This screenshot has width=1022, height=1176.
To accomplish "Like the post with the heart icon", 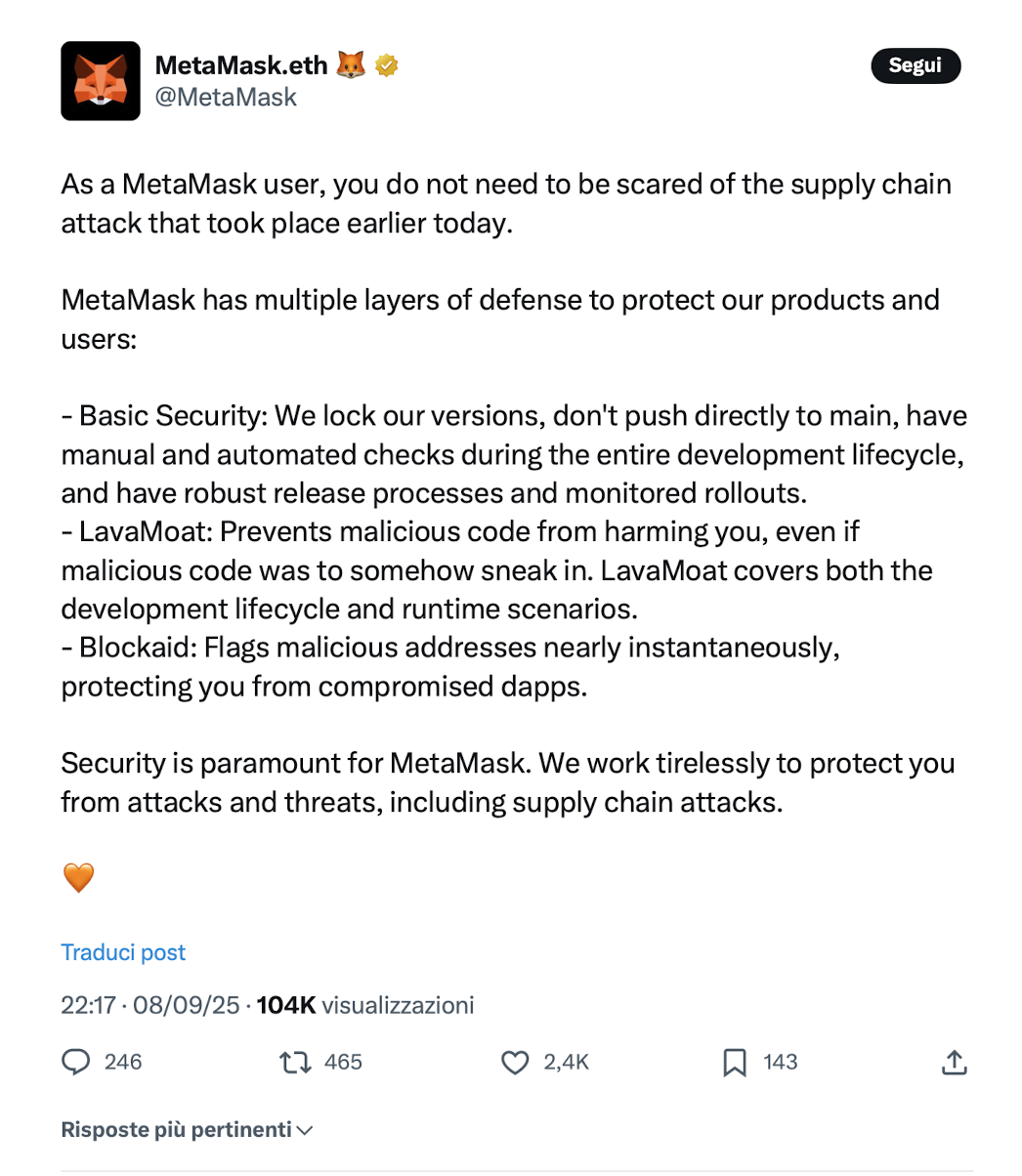I will tap(515, 1062).
